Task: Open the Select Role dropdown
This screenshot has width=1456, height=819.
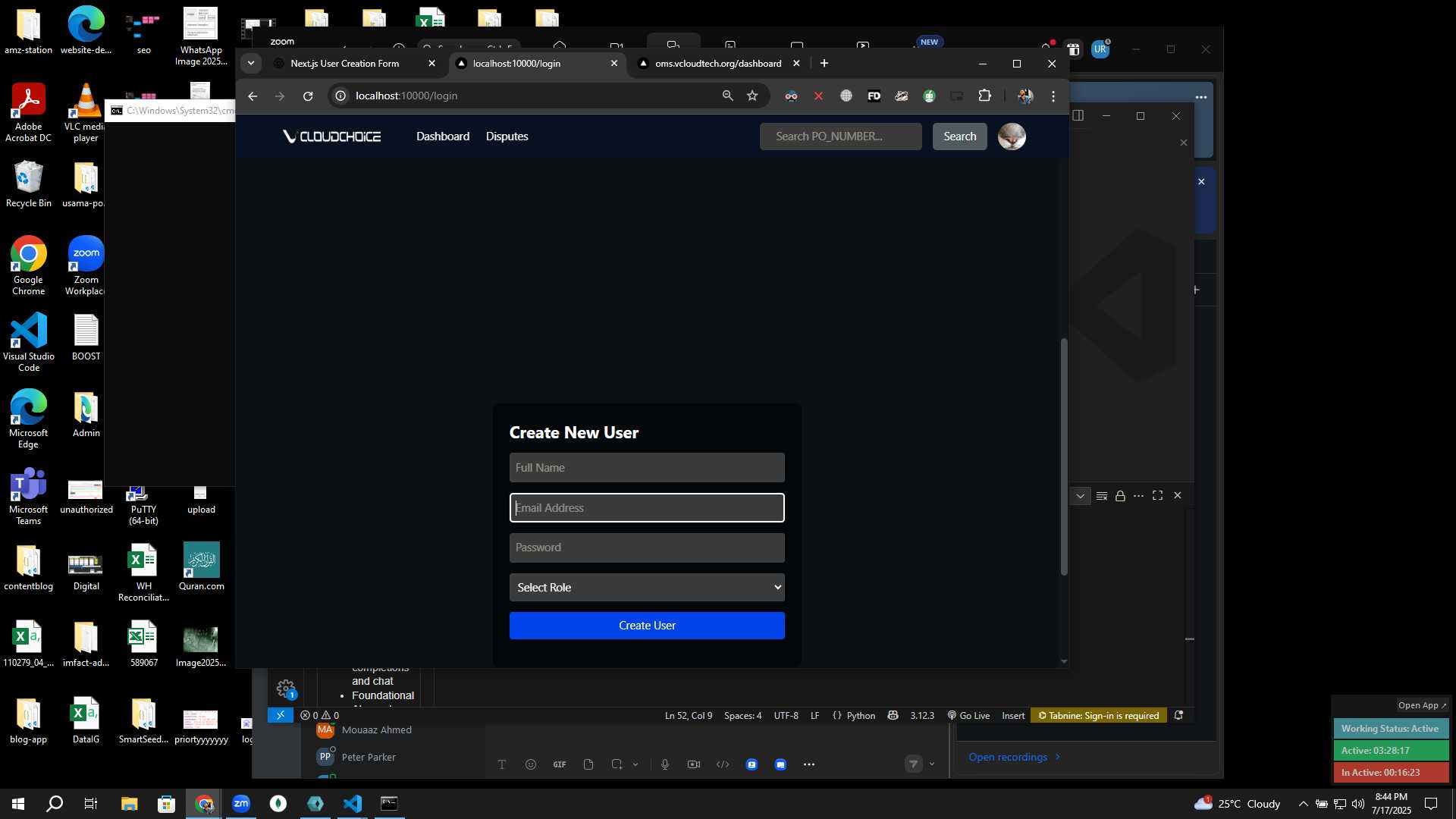Action: click(647, 588)
